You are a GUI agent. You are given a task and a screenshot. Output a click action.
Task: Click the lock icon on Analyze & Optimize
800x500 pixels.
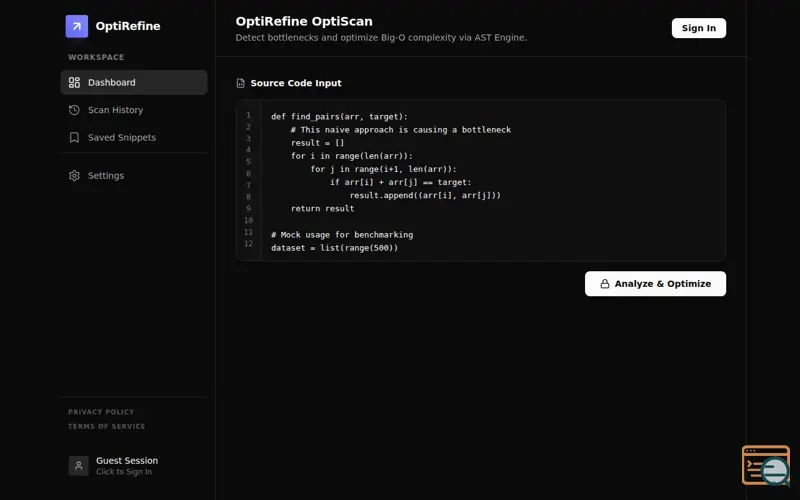click(x=605, y=284)
